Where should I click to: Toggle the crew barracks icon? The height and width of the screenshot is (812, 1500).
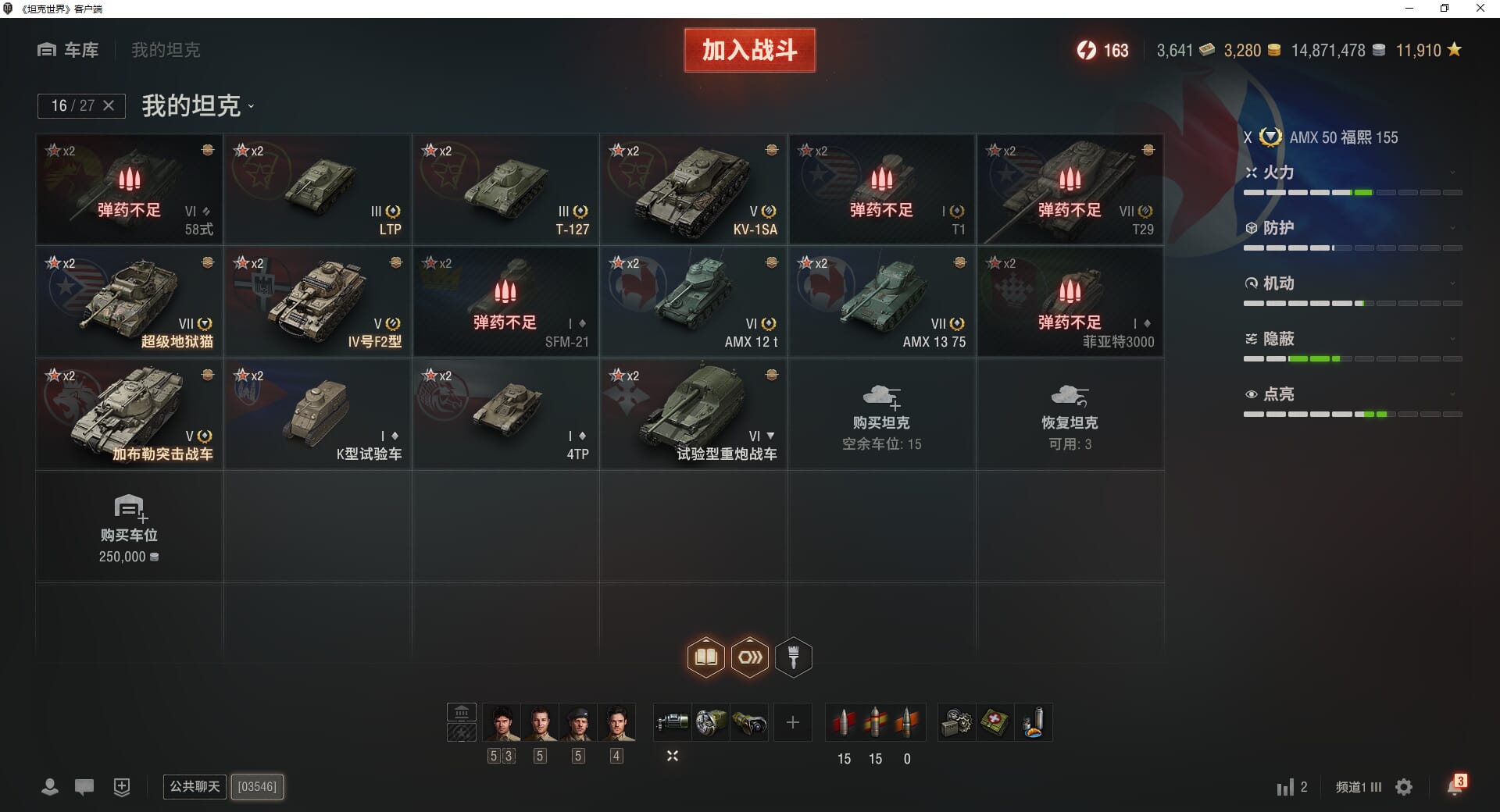coord(462,712)
